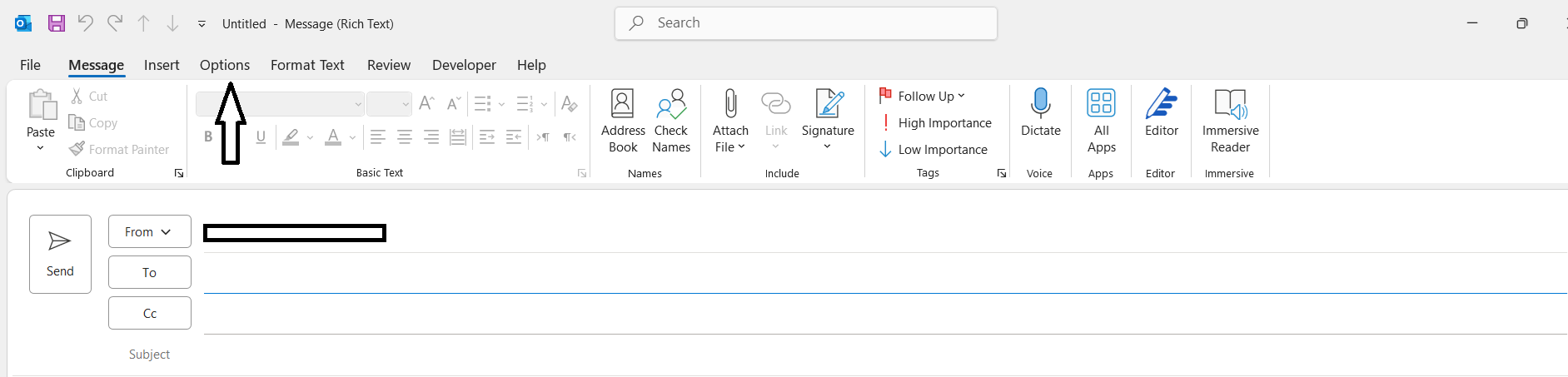
Task: Toggle underline formatting
Action: pos(261,137)
